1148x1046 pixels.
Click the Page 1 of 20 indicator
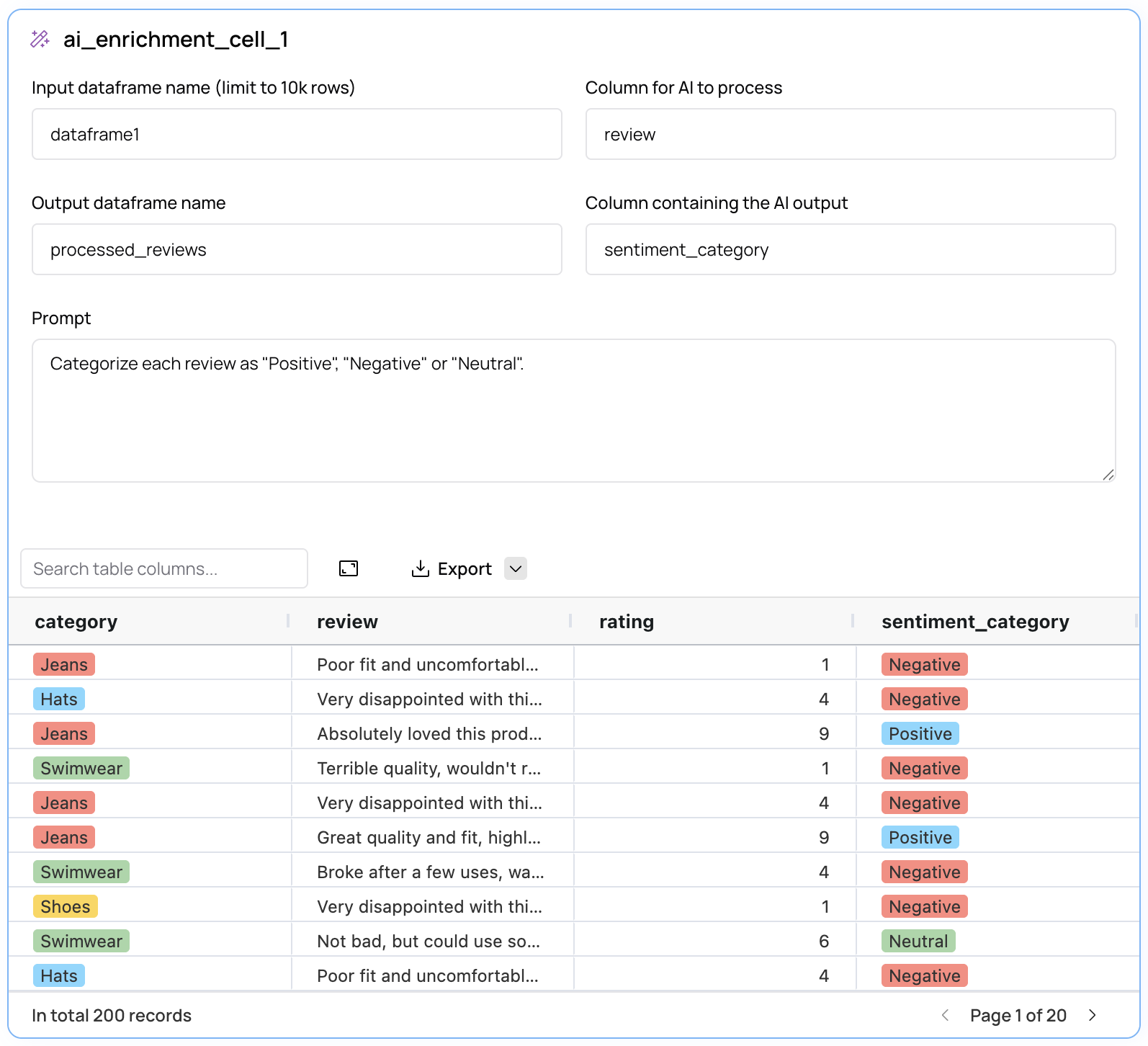point(1018,1015)
